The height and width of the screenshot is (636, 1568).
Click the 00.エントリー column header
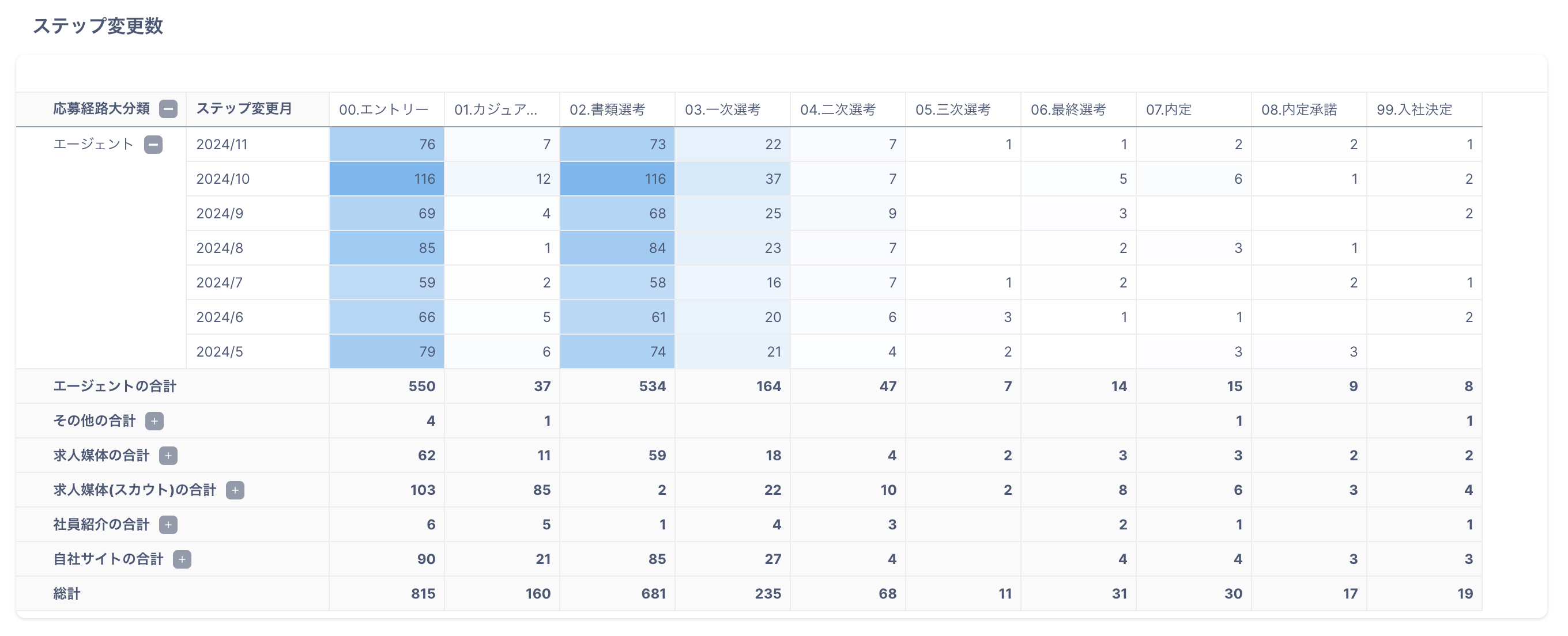pyautogui.click(x=383, y=109)
